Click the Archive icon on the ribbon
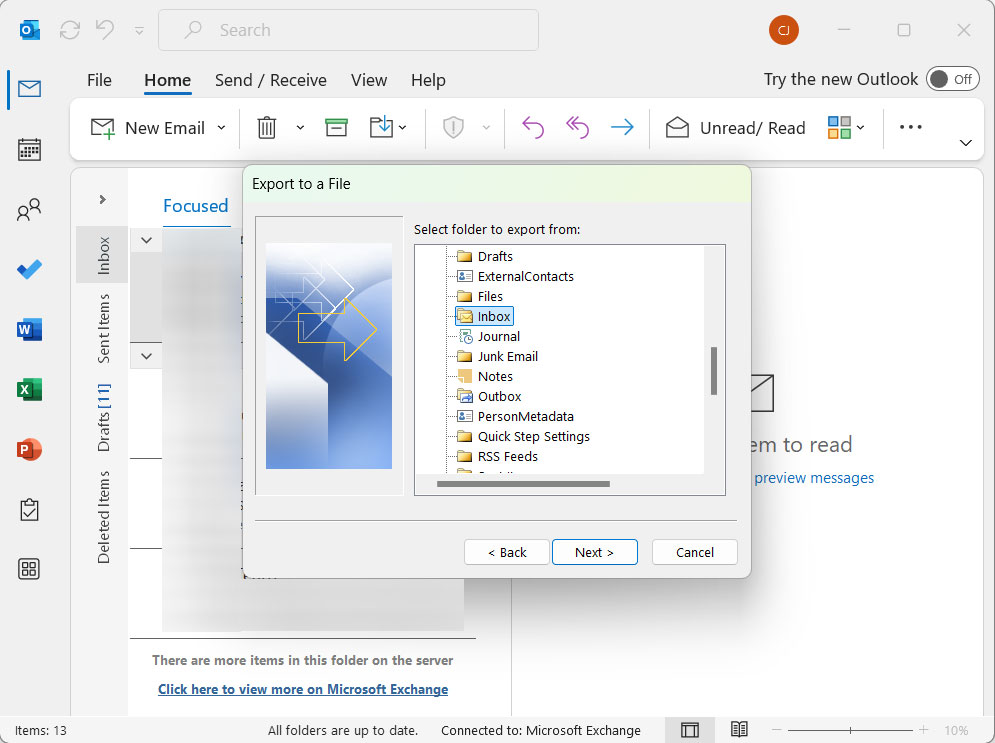The width and height of the screenshot is (995, 743). coord(336,127)
